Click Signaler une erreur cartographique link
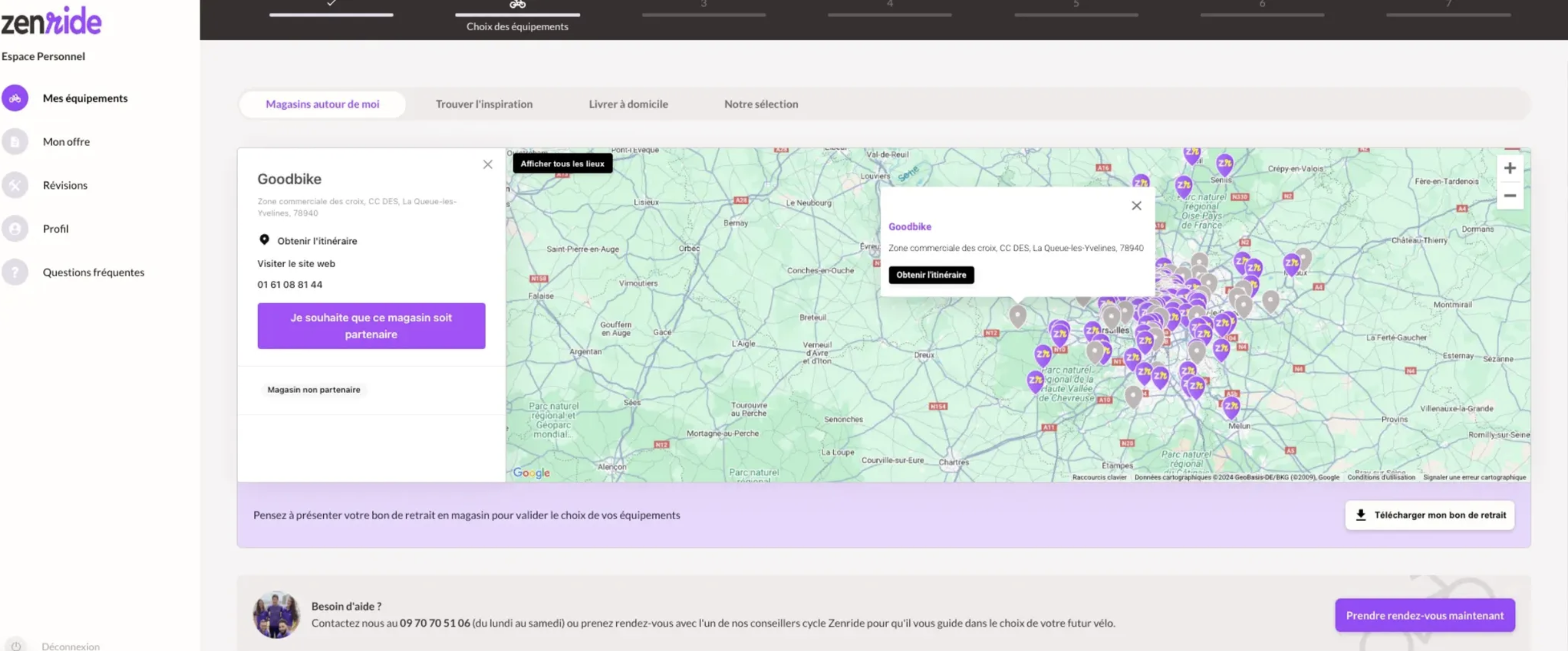 coord(1474,477)
